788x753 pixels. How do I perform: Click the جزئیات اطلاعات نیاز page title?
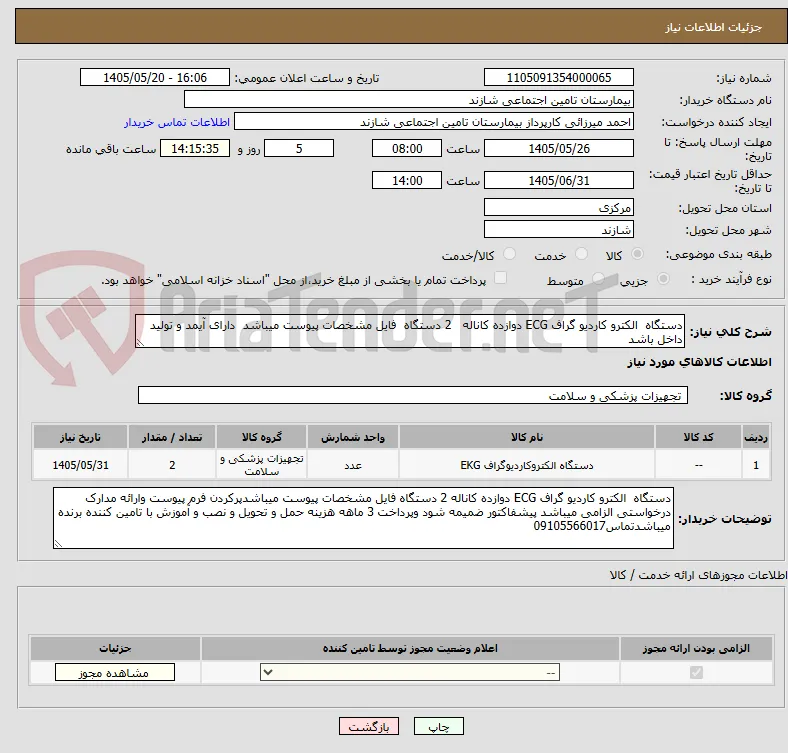(x=714, y=27)
